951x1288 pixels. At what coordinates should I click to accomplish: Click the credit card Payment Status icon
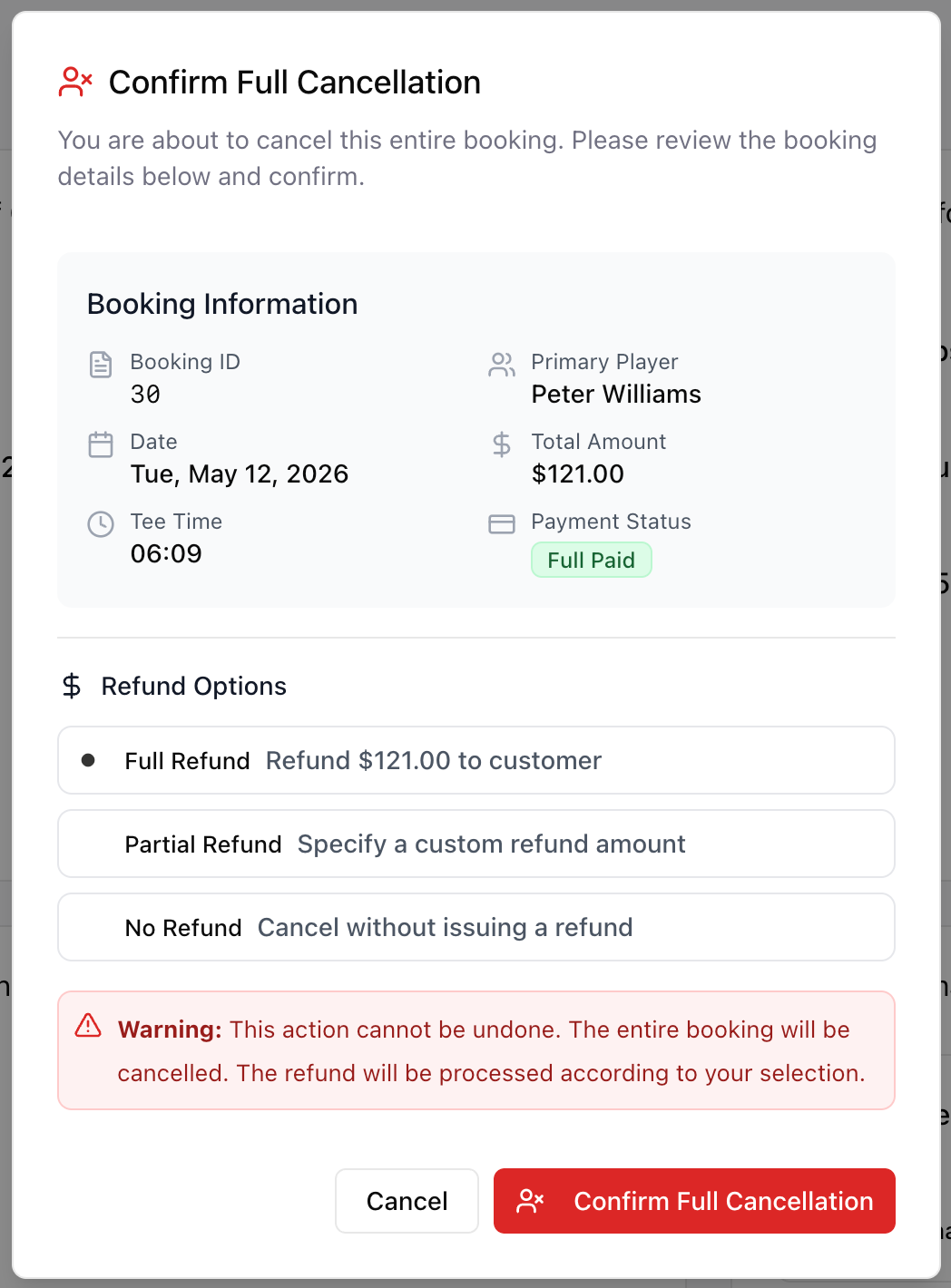coord(502,524)
